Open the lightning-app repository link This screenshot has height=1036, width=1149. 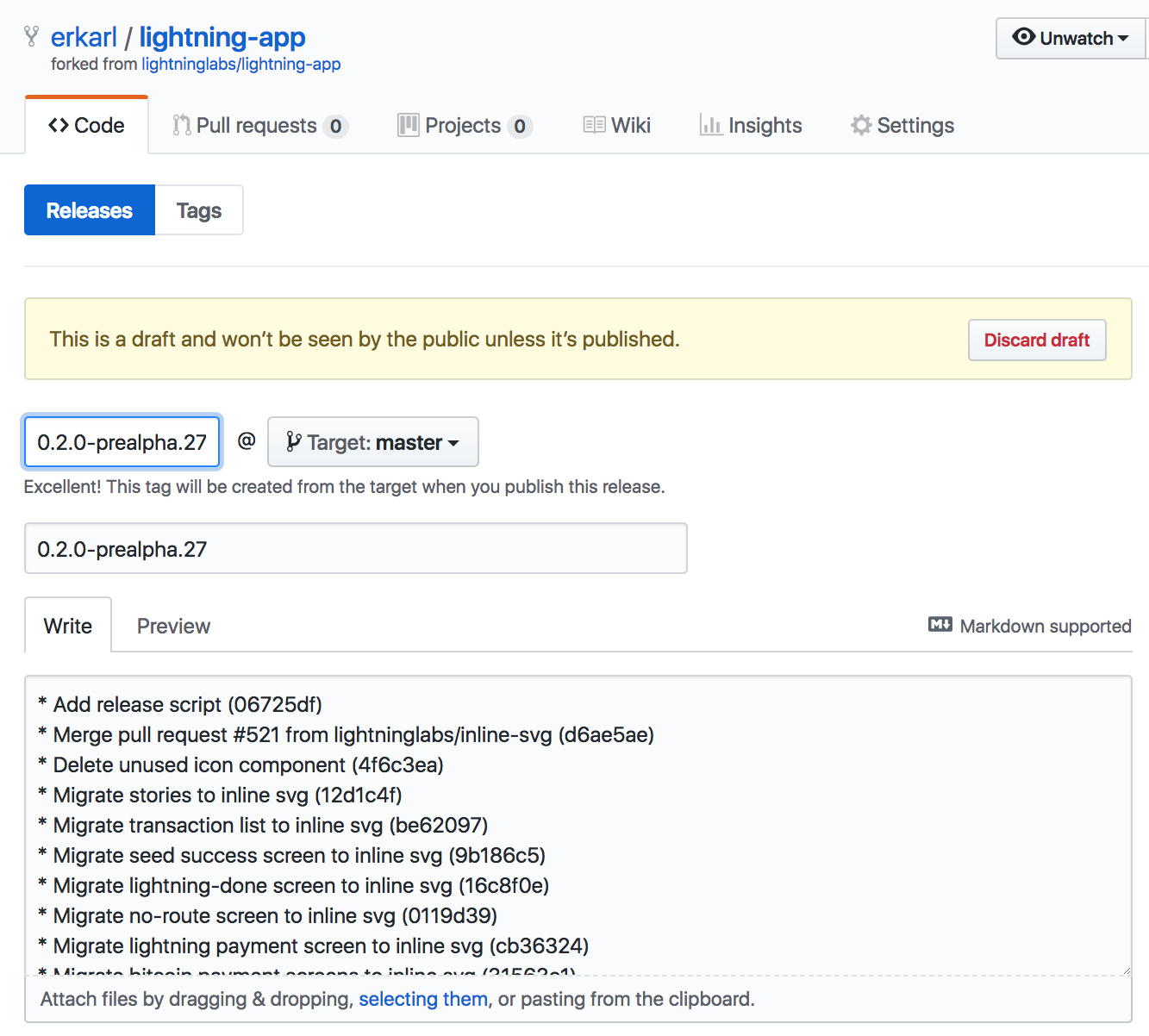[x=222, y=37]
